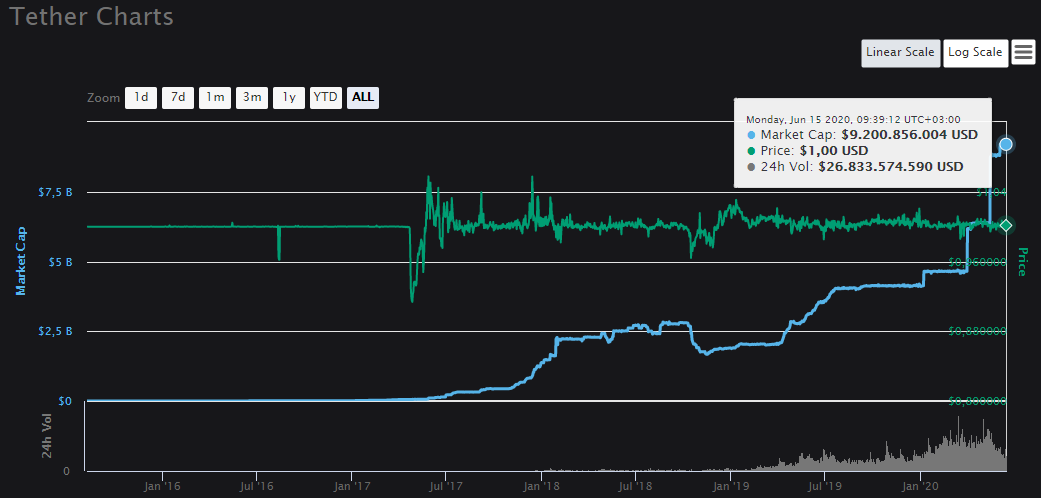Set zoom range to YTD

(x=326, y=98)
